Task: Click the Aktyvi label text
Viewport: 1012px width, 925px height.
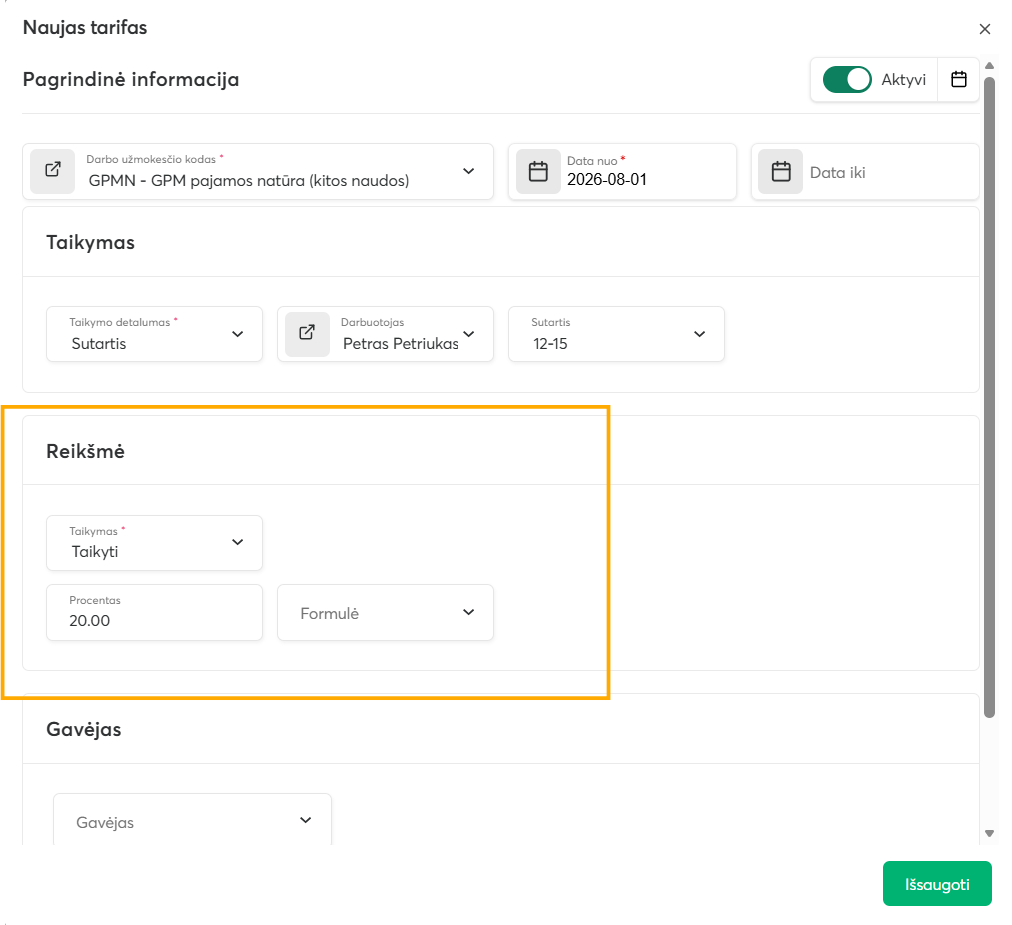Action: coord(904,79)
